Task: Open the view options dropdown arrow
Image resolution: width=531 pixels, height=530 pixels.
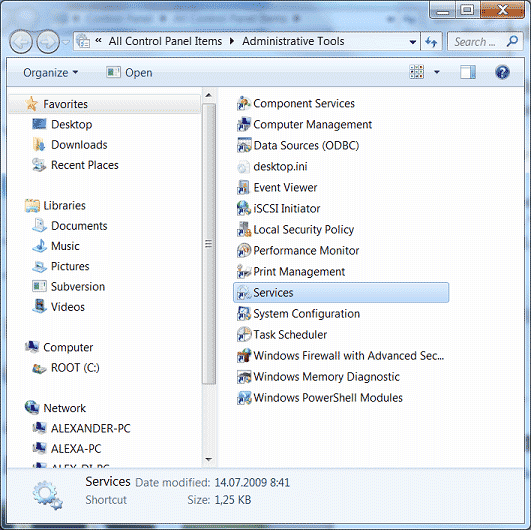Action: coord(437,72)
